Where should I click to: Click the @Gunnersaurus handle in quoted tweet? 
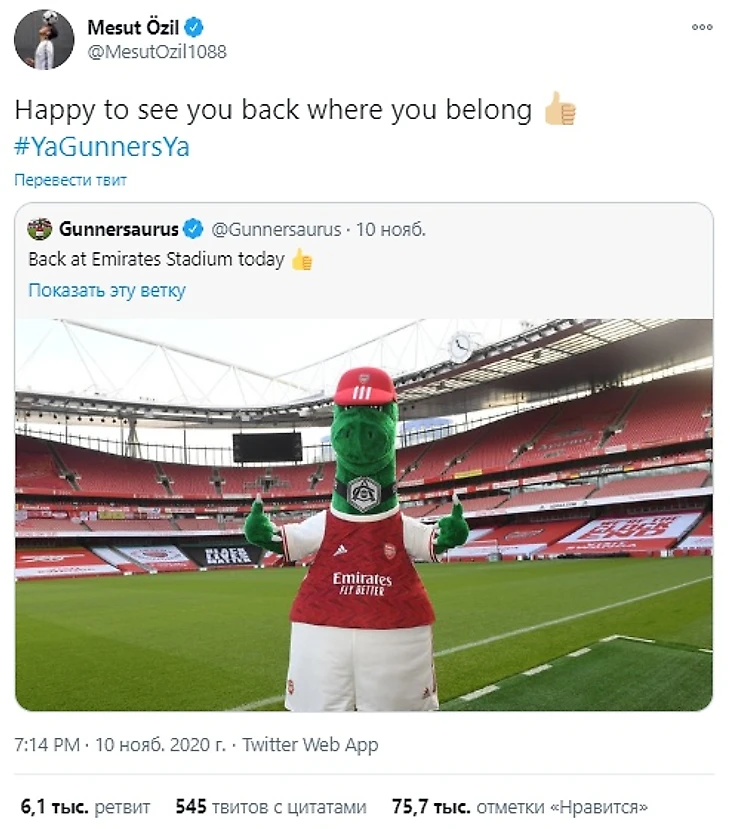coord(276,230)
